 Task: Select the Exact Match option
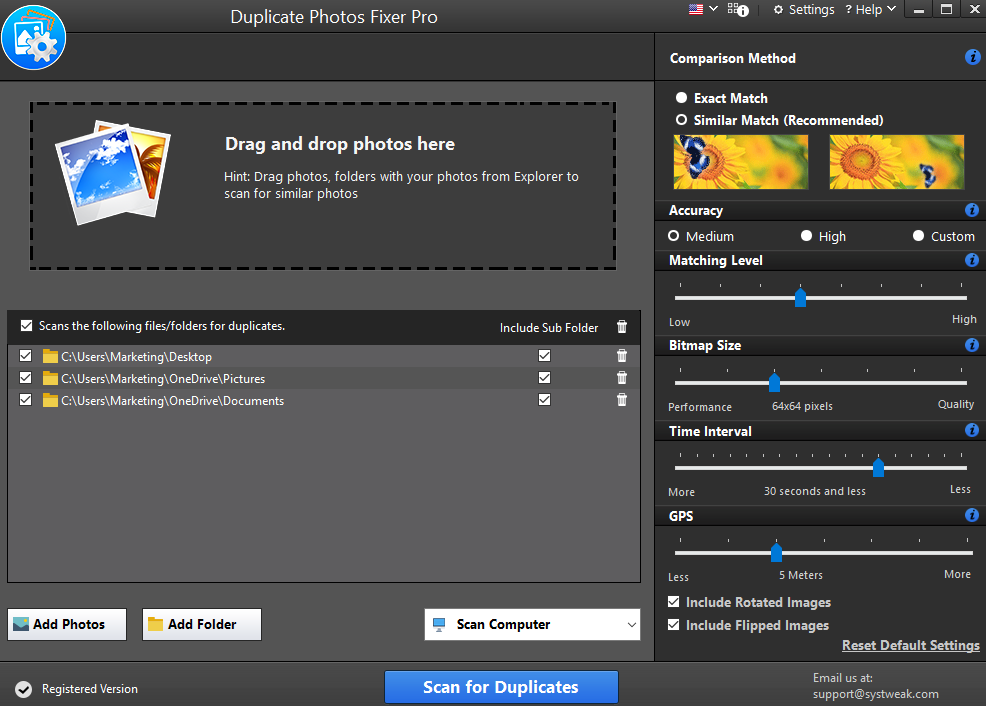[x=682, y=98]
